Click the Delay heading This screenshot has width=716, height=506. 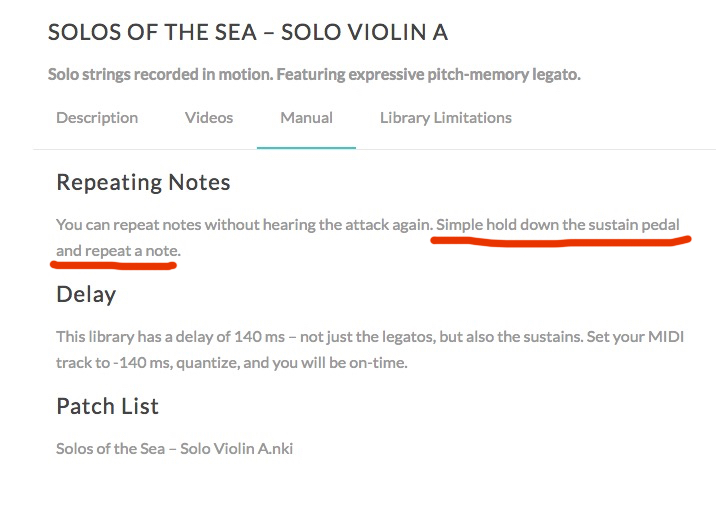tap(86, 295)
